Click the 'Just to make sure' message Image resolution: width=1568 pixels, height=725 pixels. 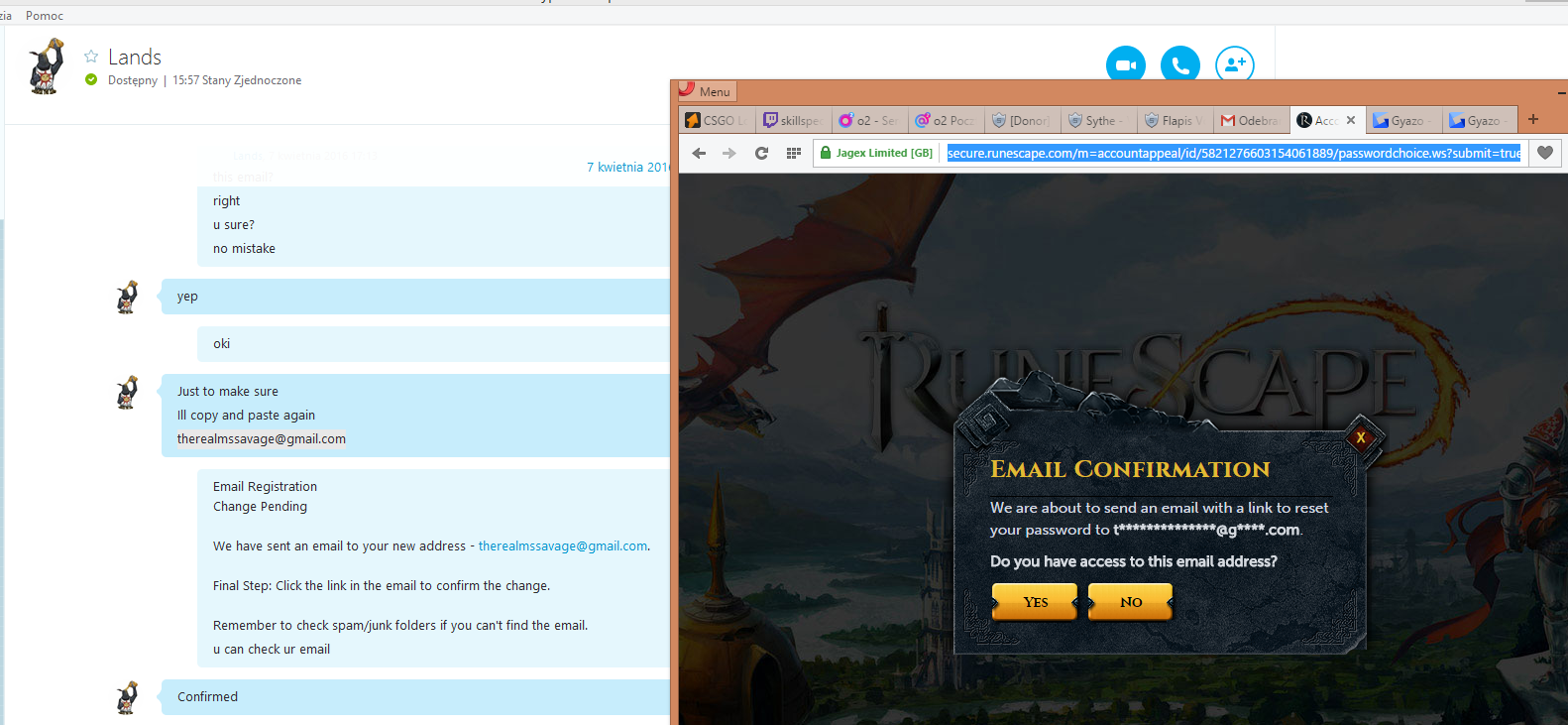(x=228, y=392)
